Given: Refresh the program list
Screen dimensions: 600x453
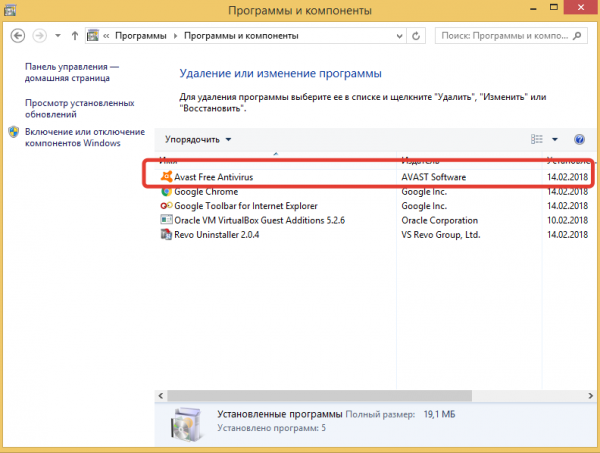Looking at the screenshot, I should coord(416,36).
